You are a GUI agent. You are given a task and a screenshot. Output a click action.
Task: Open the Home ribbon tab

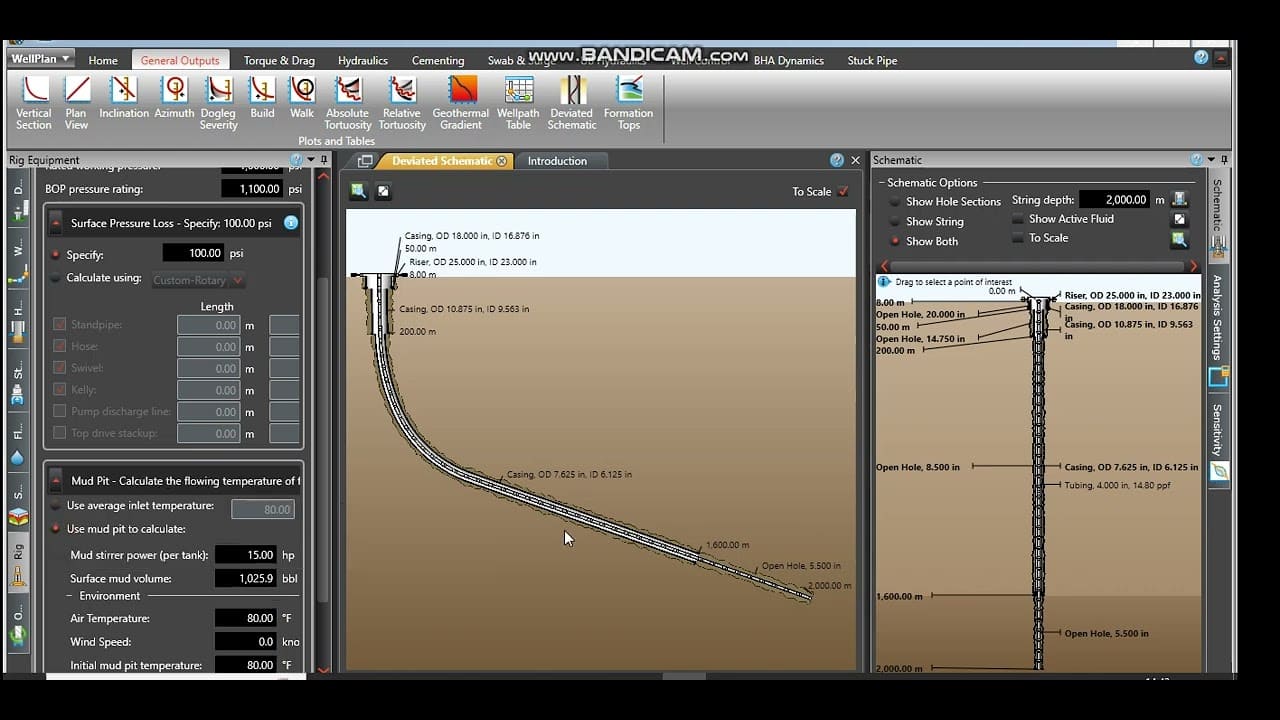[x=103, y=60]
